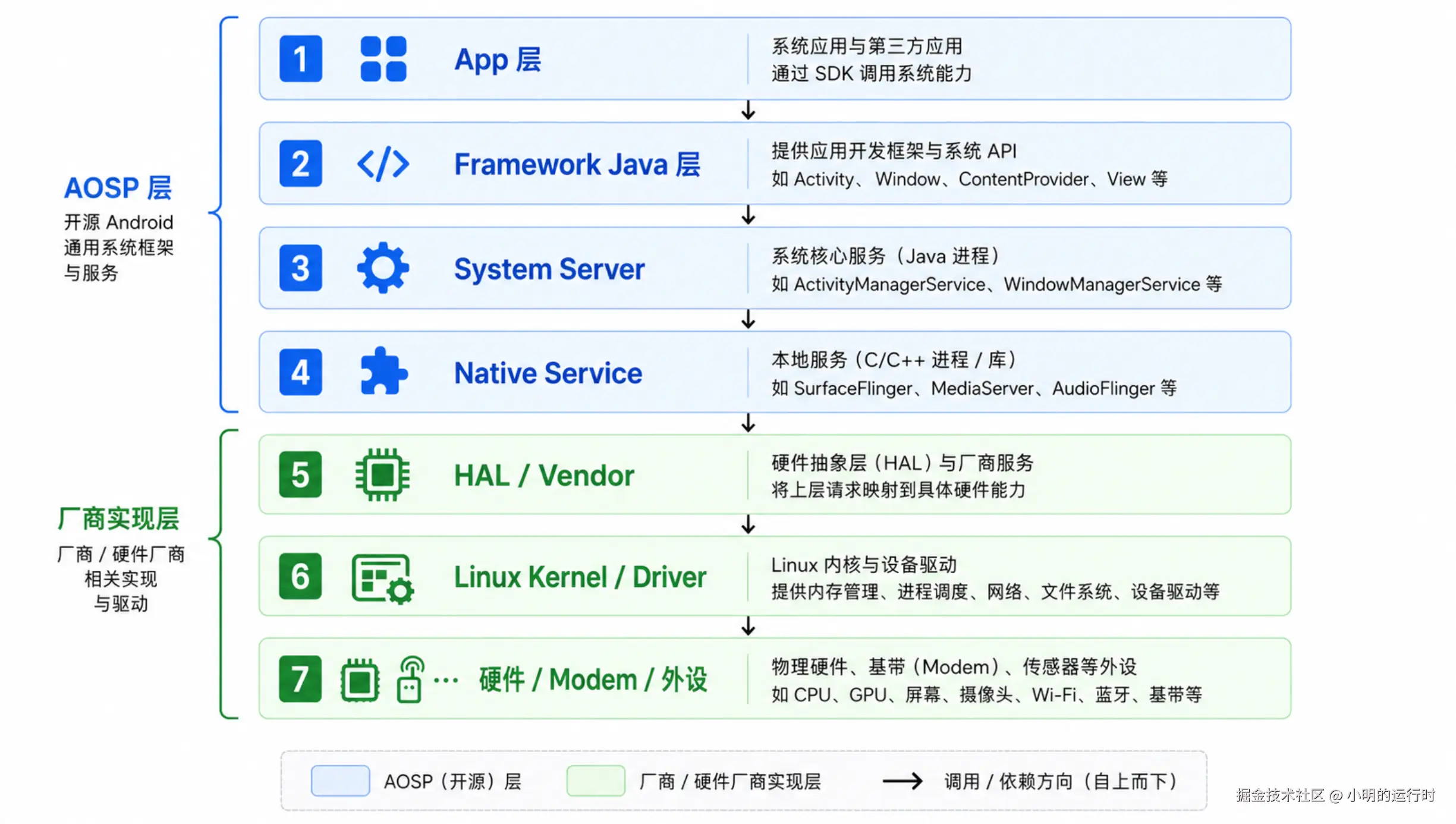Viewport: 1456px width, 824px height.
Task: Click the blue number 3 badge
Action: pos(301,268)
